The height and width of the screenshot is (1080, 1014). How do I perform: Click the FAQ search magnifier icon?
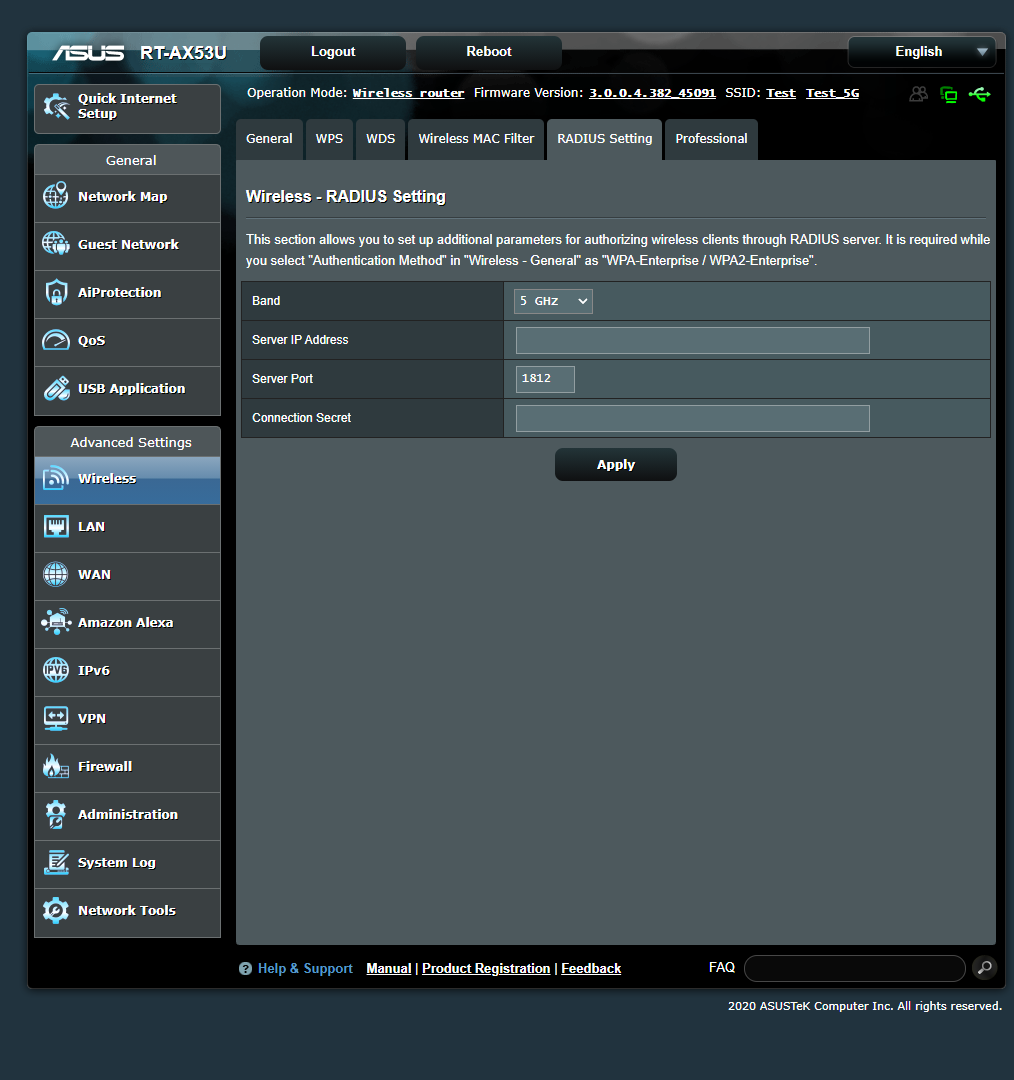pyautogui.click(x=985, y=968)
